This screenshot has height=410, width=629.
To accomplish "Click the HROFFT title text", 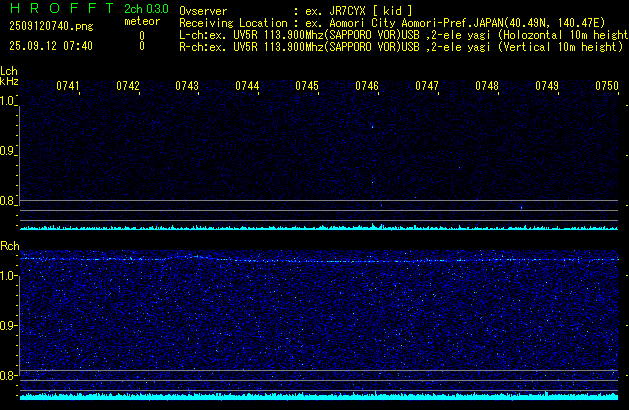I will tap(62, 8).
